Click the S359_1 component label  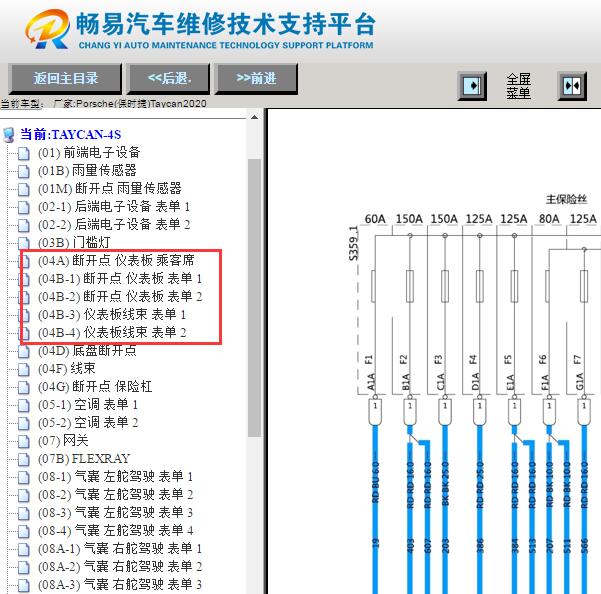click(x=353, y=243)
